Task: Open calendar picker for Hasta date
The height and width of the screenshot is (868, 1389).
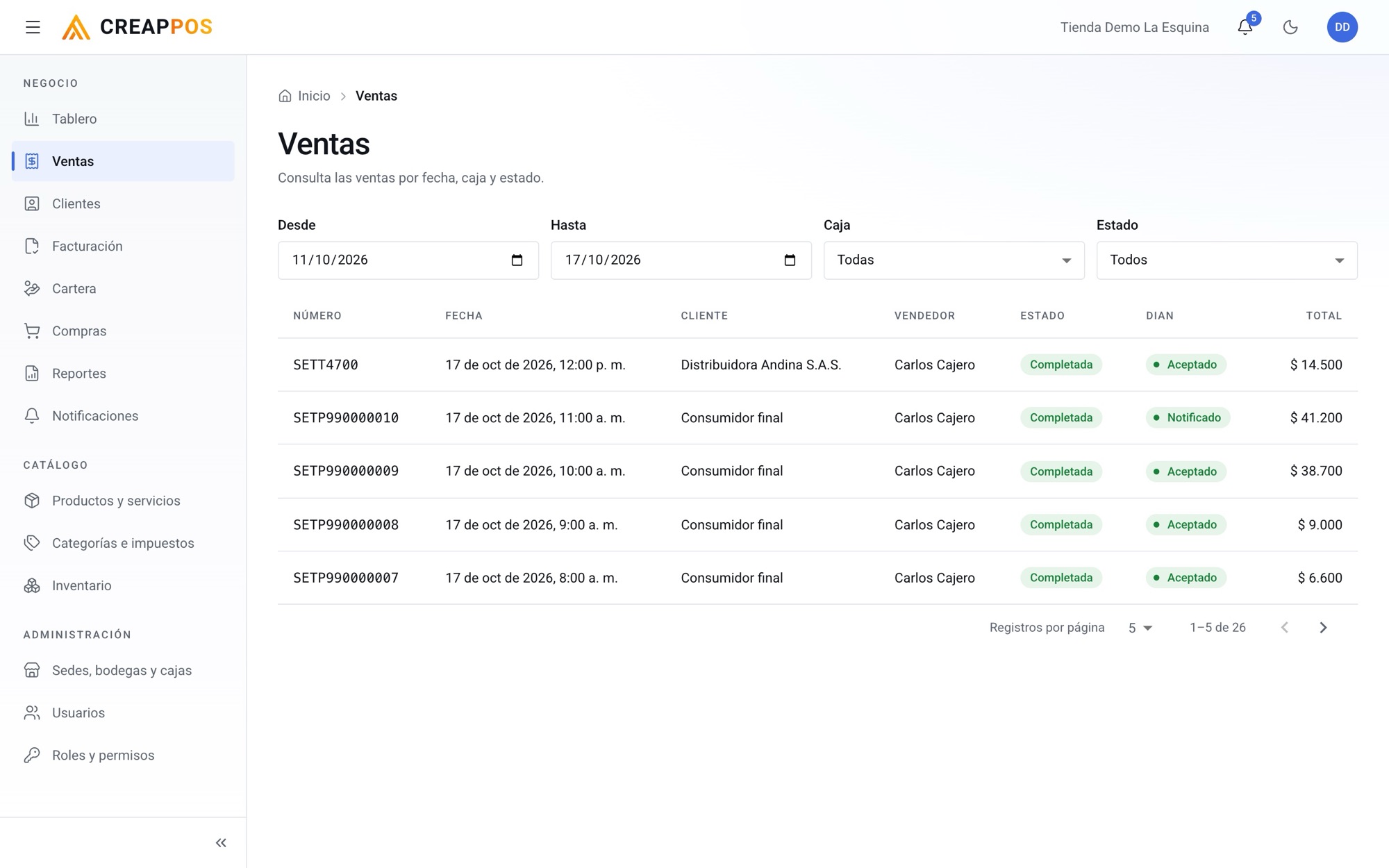Action: (790, 260)
